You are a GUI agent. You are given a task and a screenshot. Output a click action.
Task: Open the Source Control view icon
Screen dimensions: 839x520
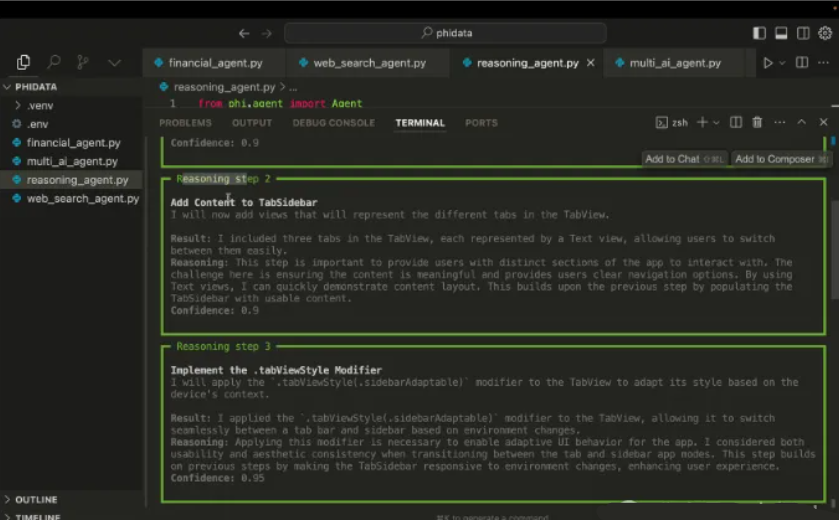[83, 62]
